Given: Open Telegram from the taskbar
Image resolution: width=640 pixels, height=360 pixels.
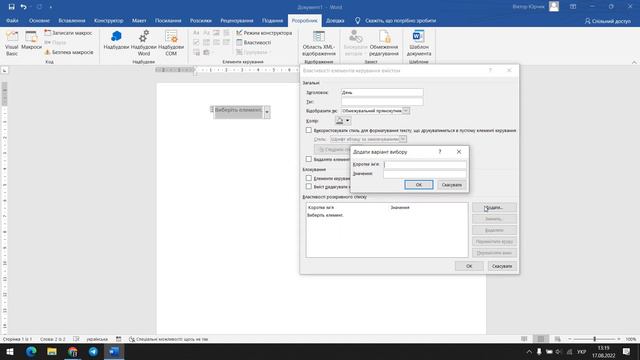Looking at the screenshot, I should coord(93,351).
